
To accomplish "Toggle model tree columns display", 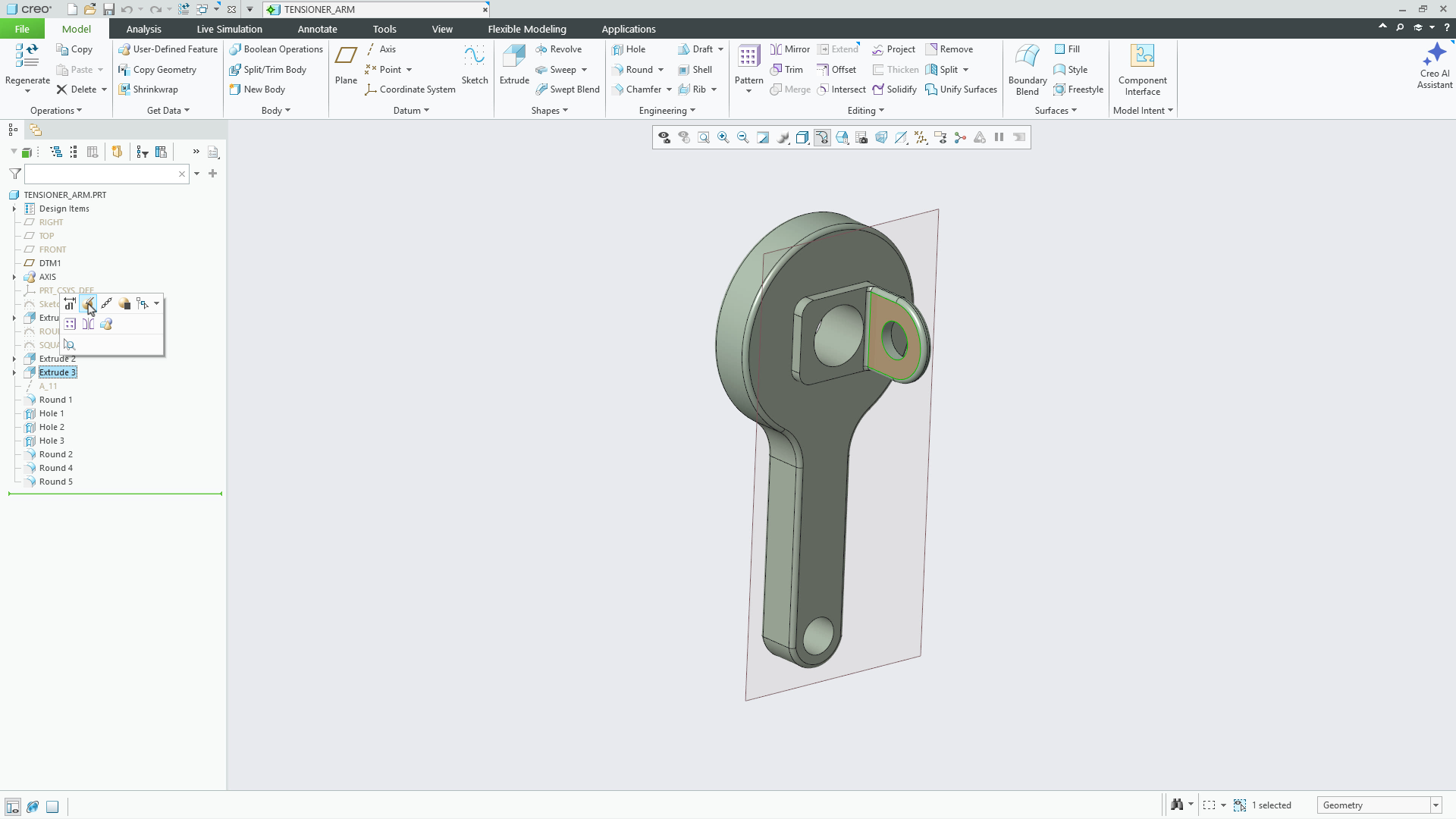I will coord(93,152).
